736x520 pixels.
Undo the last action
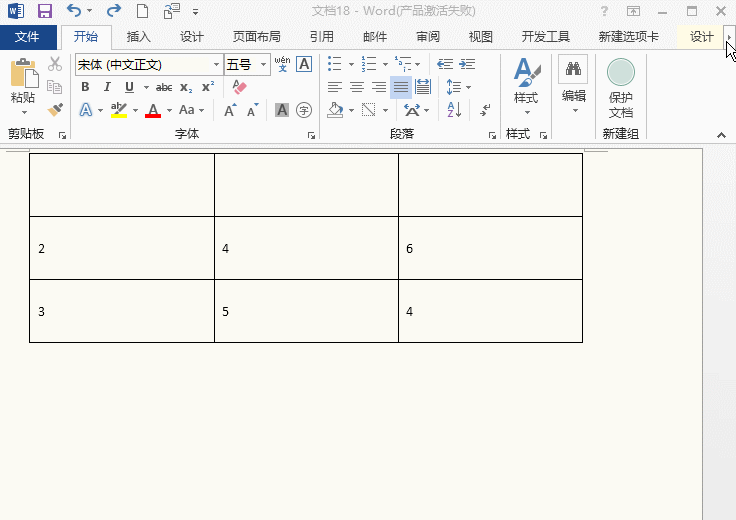[74, 11]
